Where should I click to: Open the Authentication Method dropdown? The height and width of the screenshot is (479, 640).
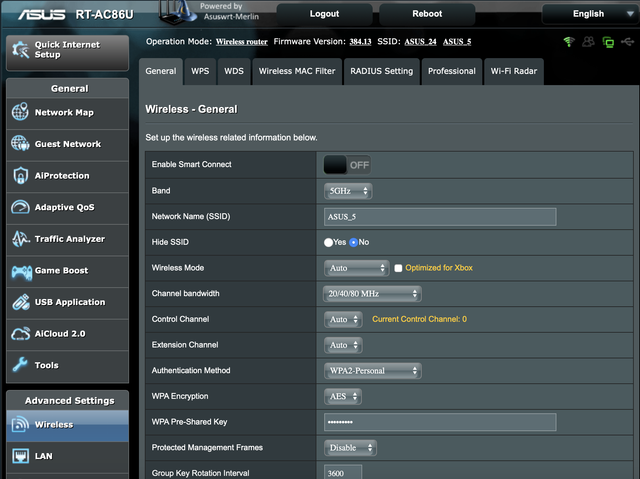point(372,371)
